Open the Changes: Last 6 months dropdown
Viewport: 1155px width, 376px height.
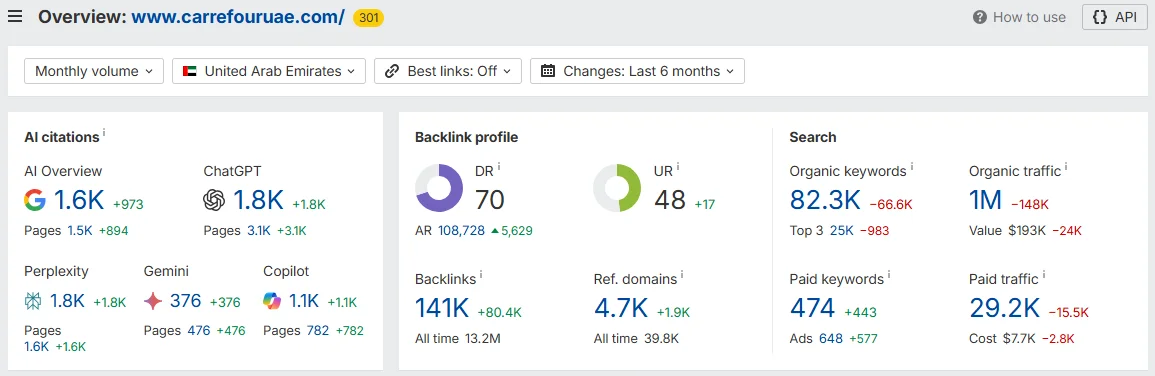coord(637,72)
